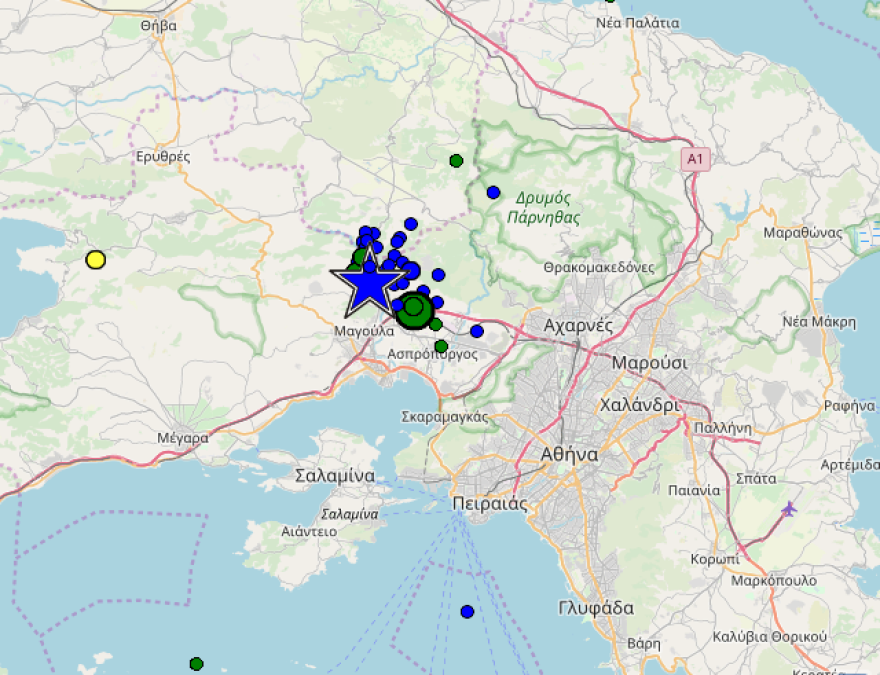Click the large green circle marker
880x675 pixels.
coord(413,310)
